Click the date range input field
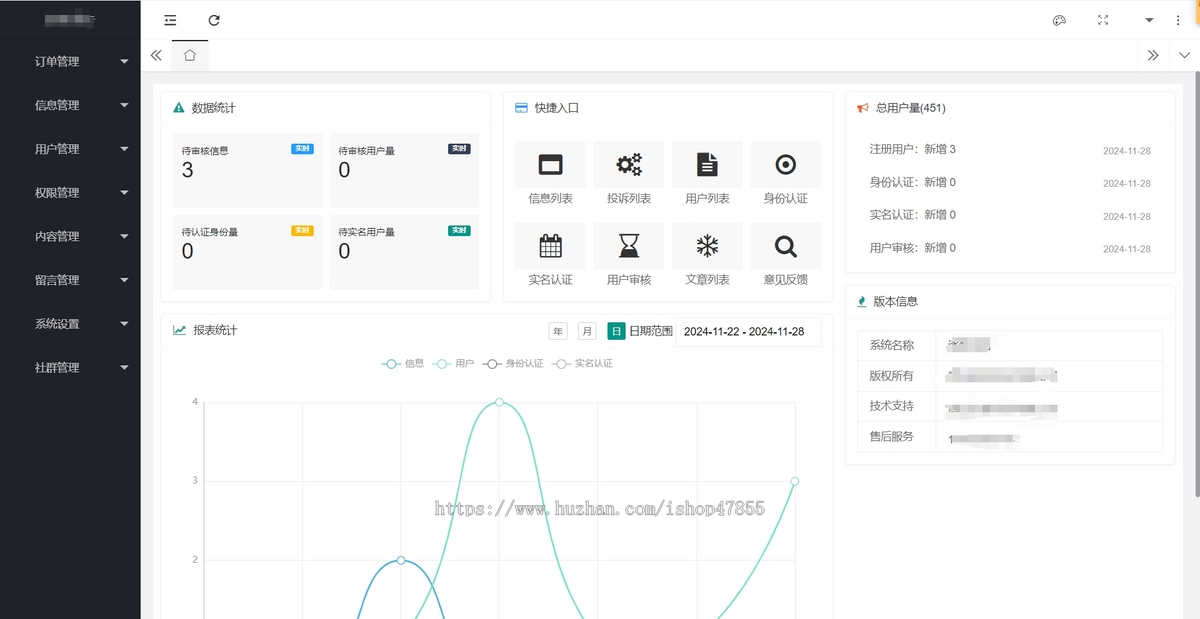 [x=748, y=331]
